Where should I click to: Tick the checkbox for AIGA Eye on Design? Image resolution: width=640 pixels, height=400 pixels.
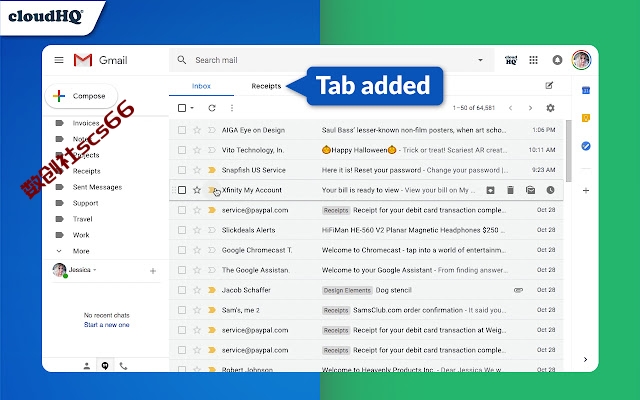(182, 130)
